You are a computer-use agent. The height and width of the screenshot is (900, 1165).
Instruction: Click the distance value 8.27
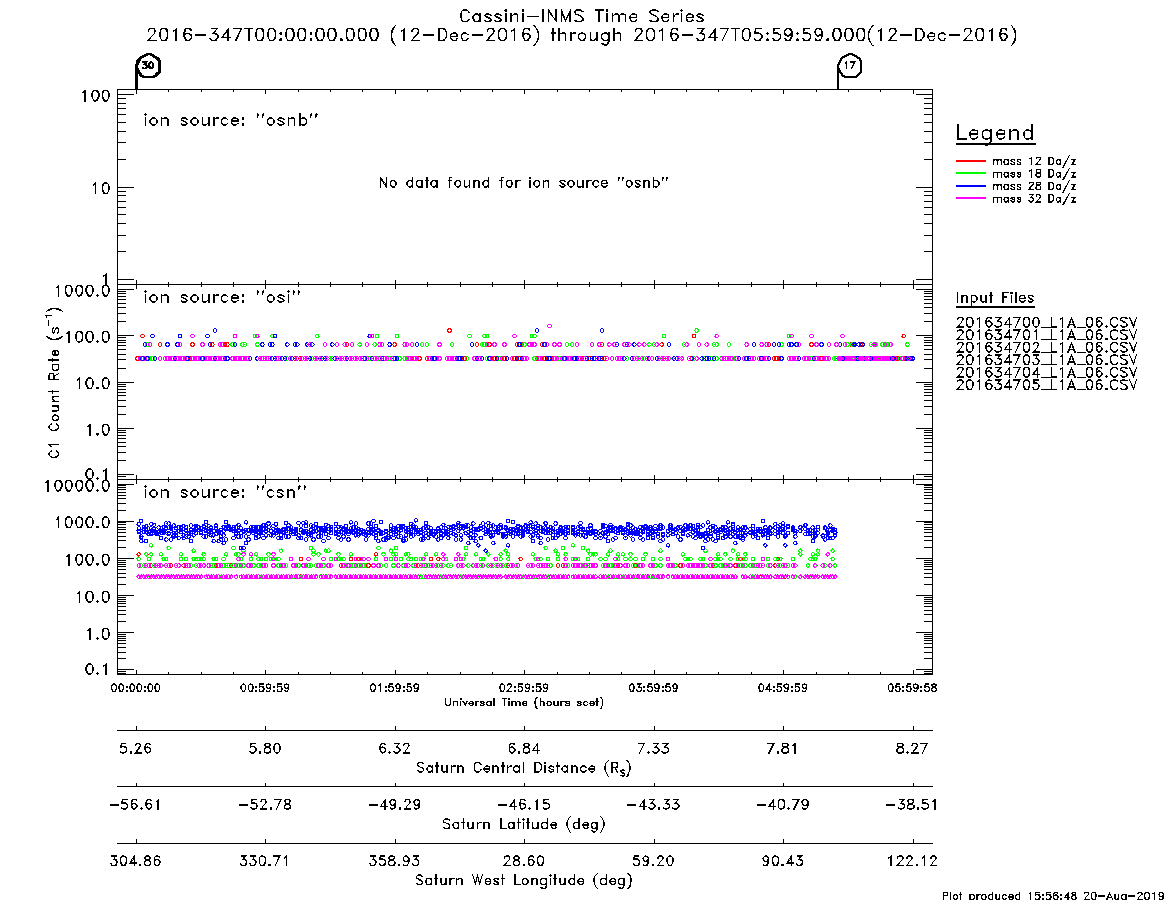click(912, 748)
